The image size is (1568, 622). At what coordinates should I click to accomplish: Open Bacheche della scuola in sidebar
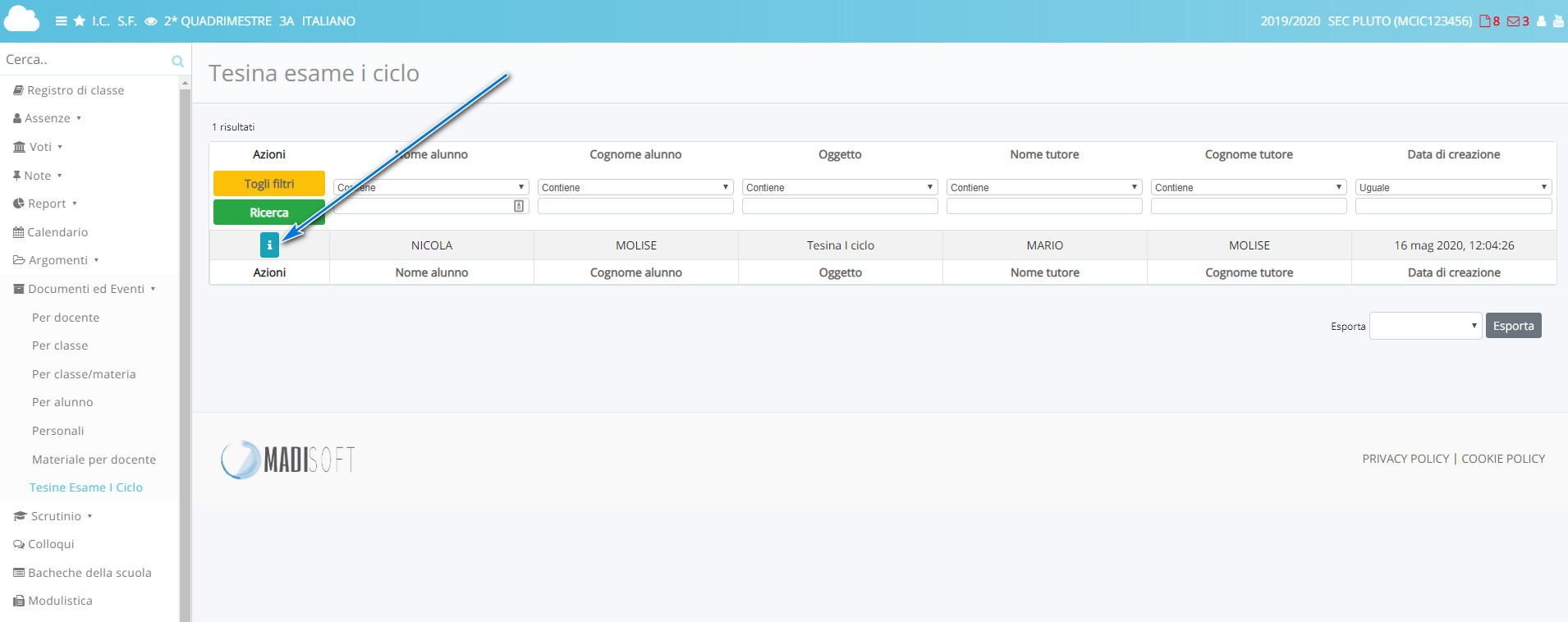(x=82, y=573)
